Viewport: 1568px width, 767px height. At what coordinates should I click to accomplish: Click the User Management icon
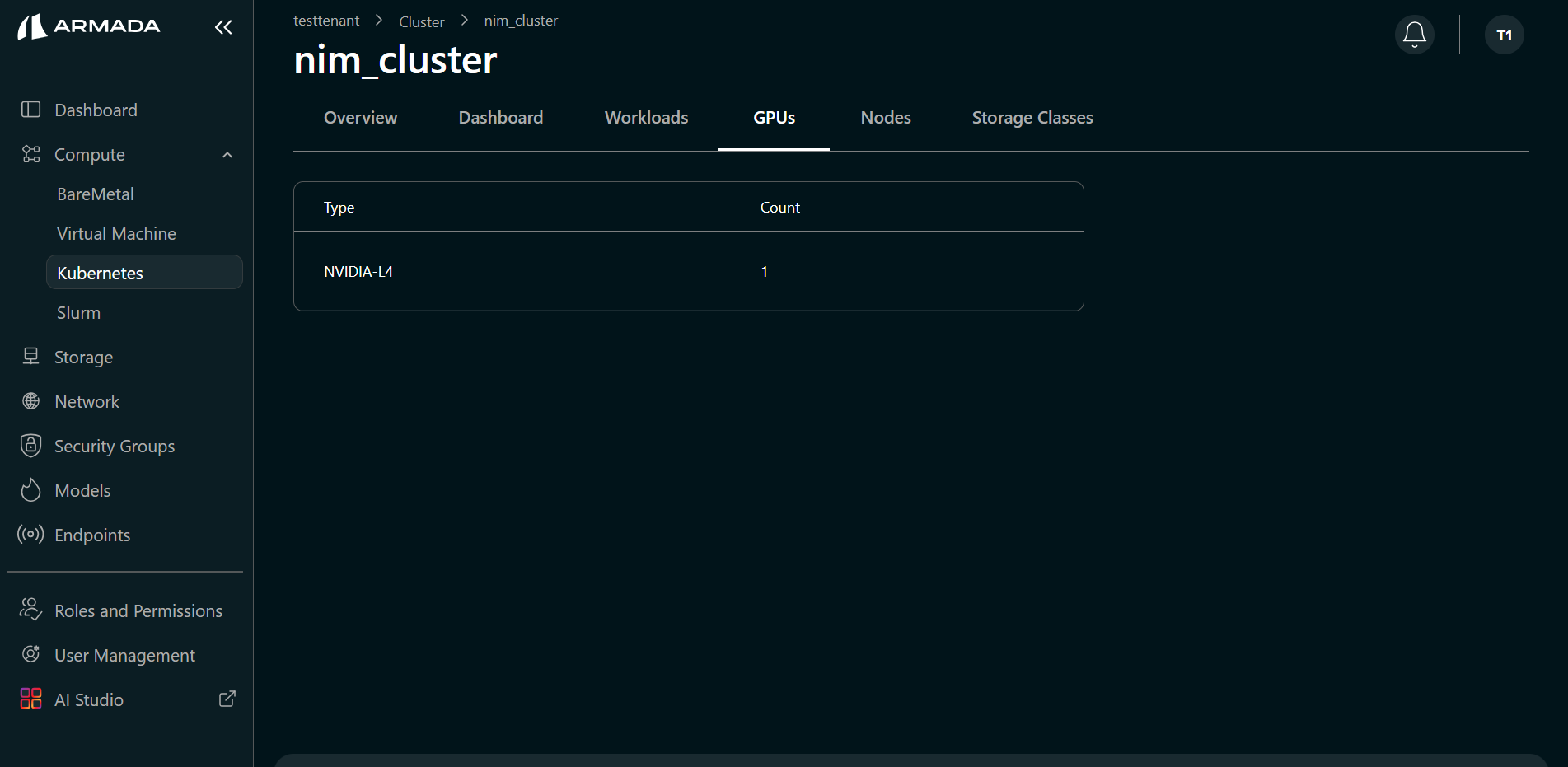pos(31,653)
